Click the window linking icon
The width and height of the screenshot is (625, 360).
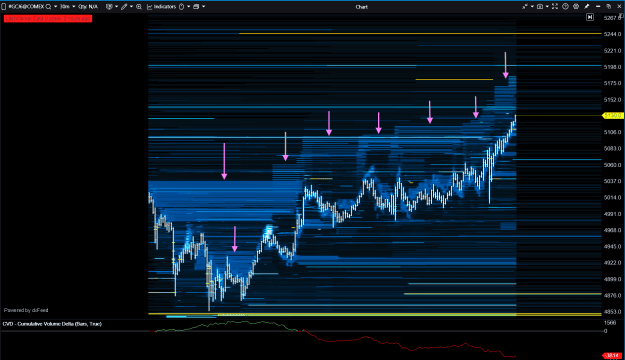tap(525, 6)
